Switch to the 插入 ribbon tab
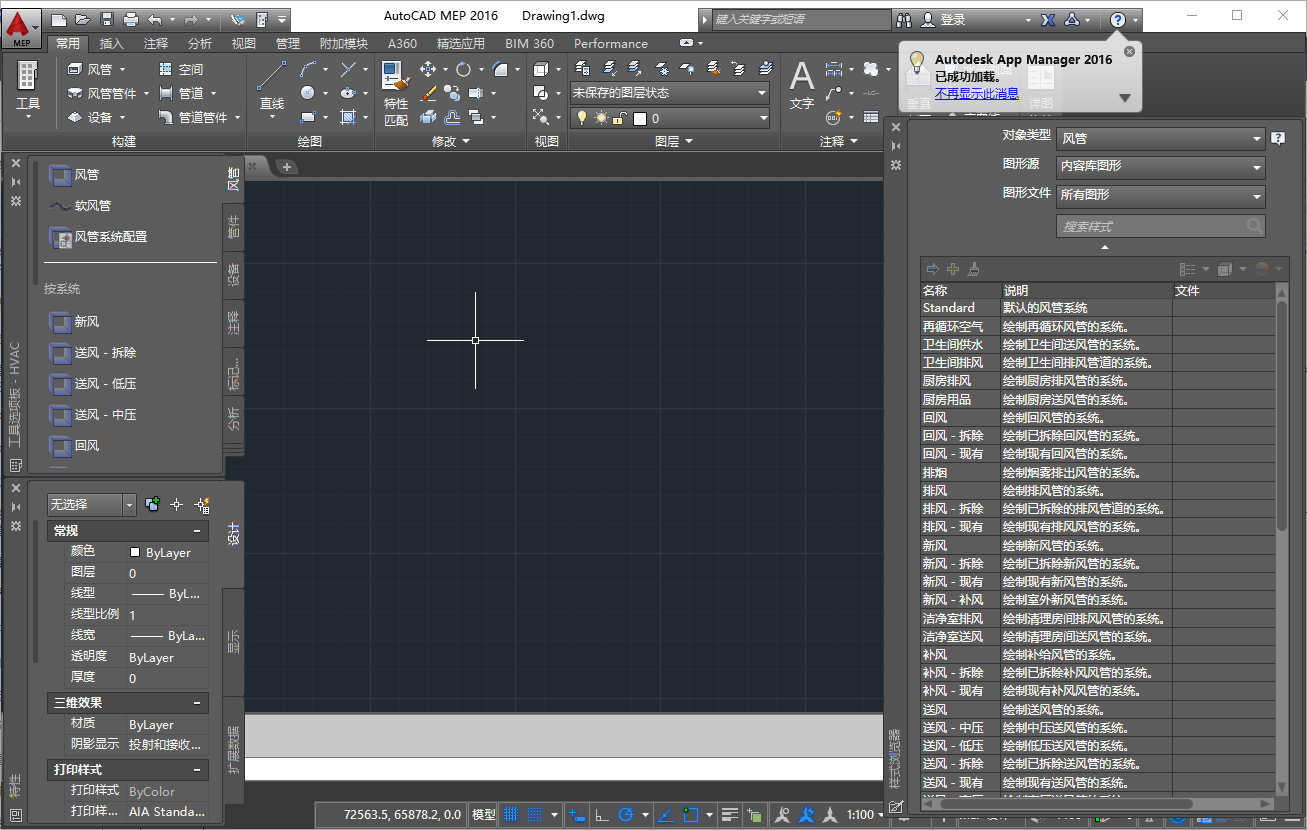This screenshot has width=1307, height=830. [x=112, y=43]
